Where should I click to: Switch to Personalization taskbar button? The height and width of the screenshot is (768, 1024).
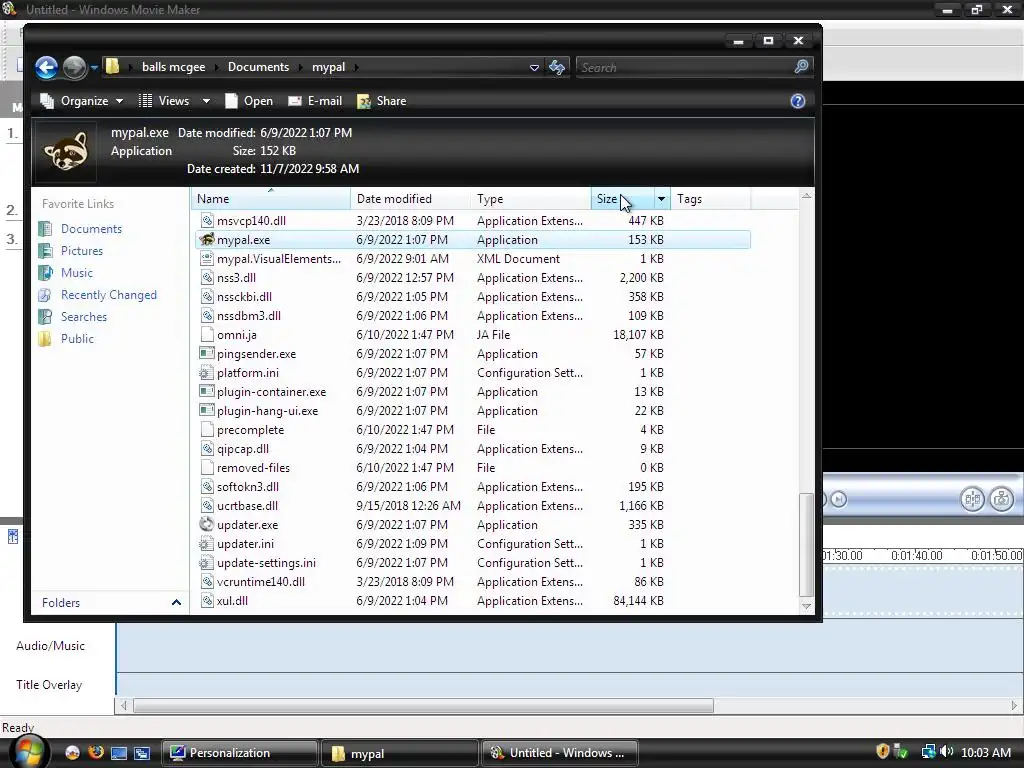click(x=240, y=753)
